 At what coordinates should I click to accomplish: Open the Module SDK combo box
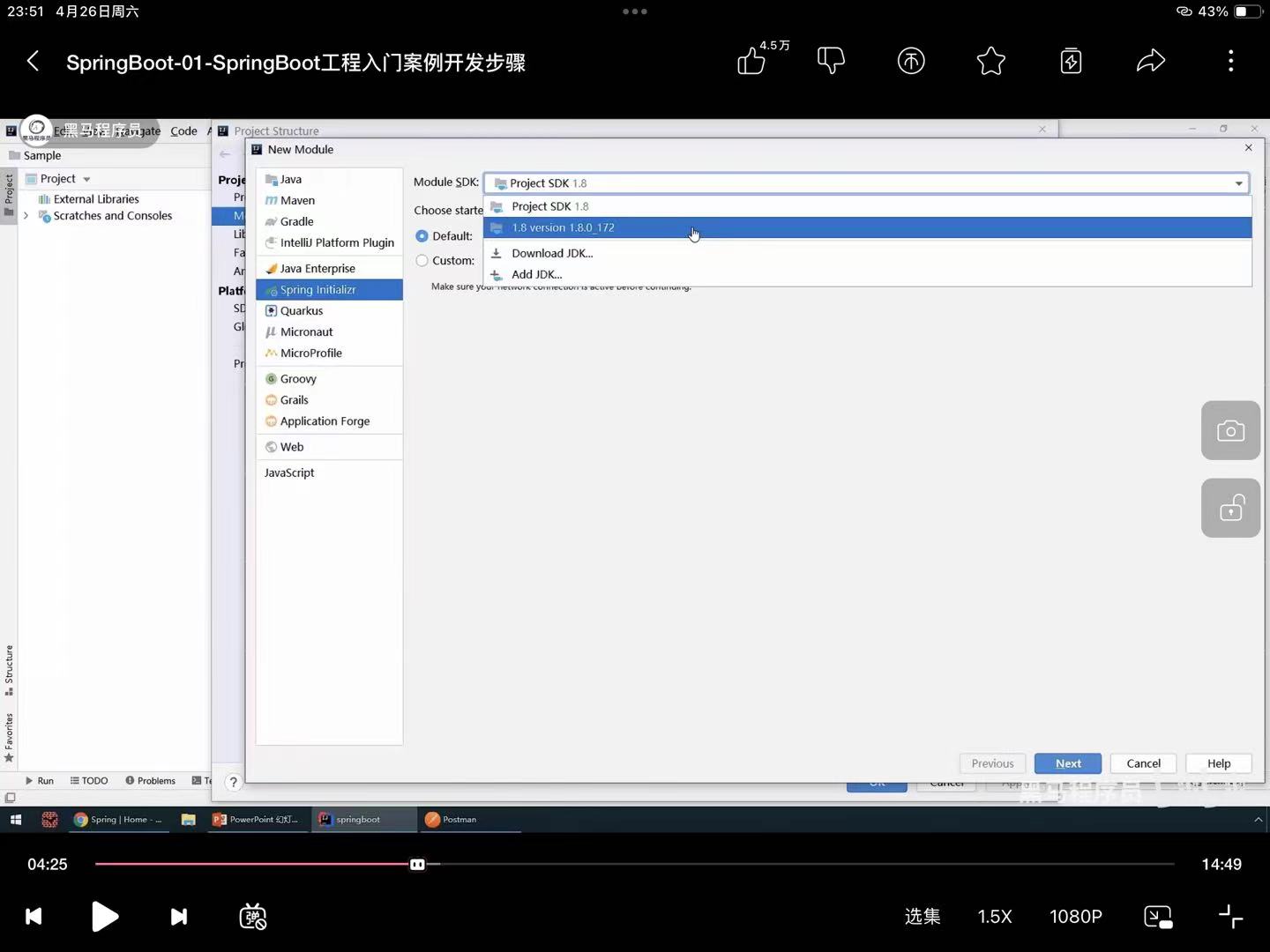pyautogui.click(x=868, y=183)
